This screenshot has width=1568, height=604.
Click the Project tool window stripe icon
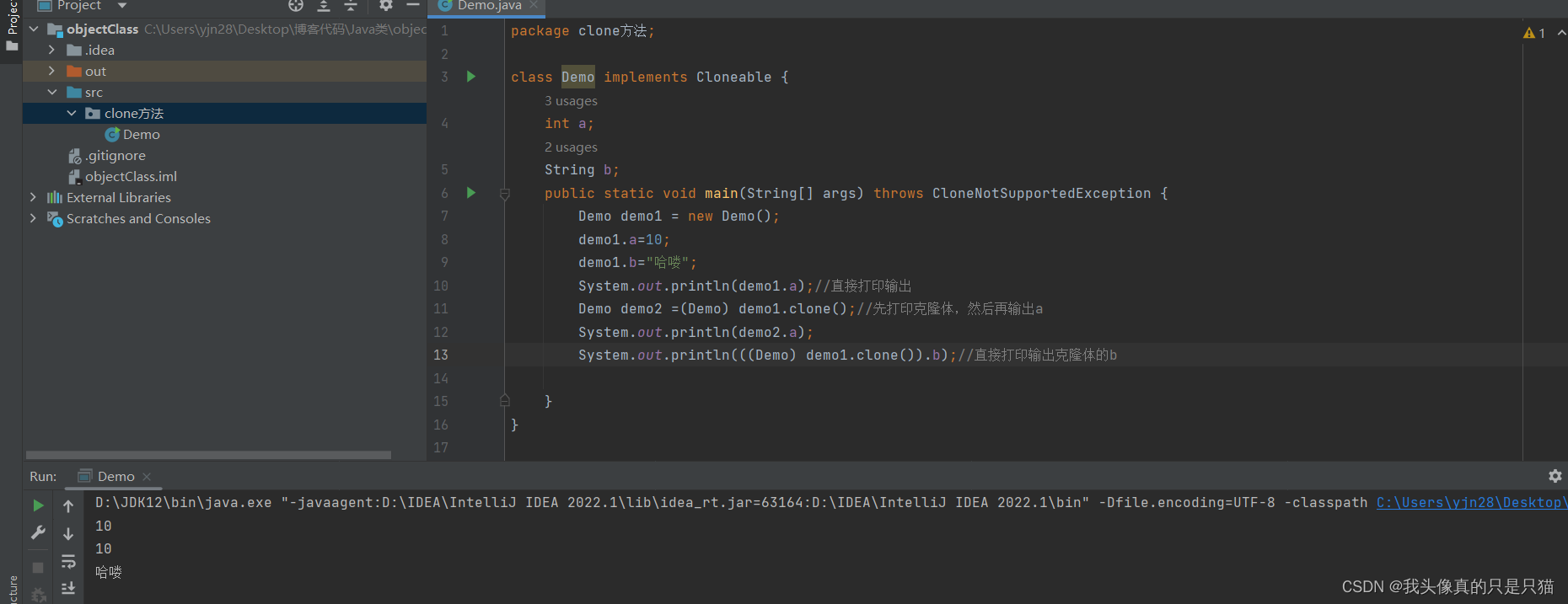(x=12, y=46)
